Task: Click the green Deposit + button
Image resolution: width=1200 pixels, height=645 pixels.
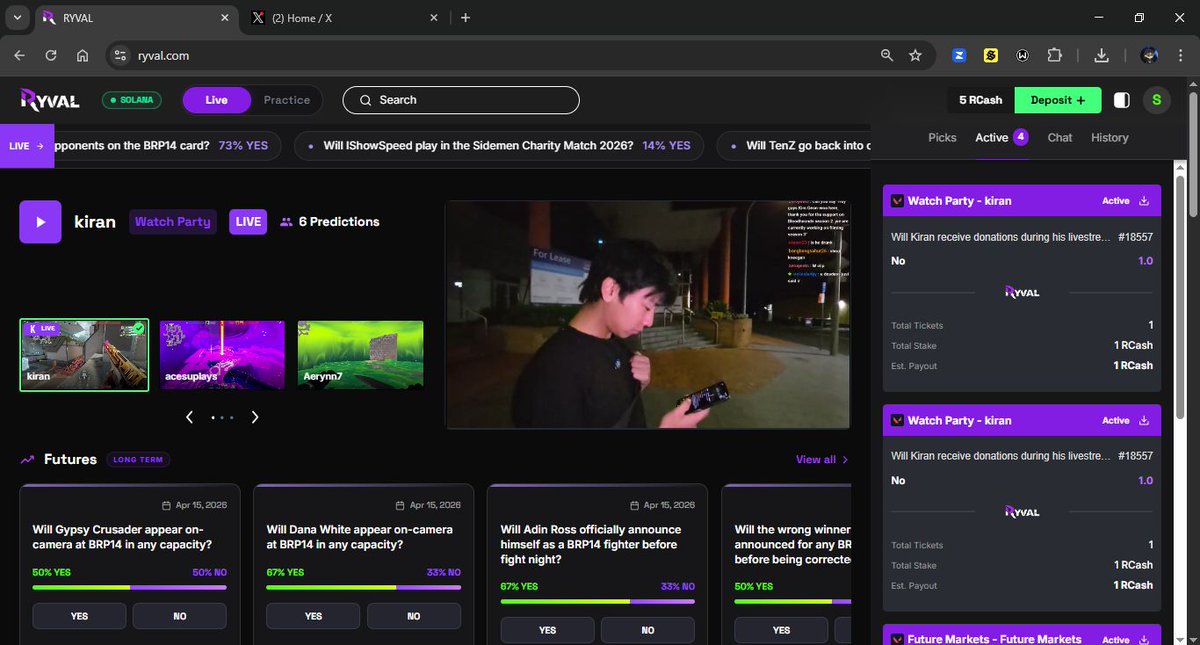Action: (1058, 100)
